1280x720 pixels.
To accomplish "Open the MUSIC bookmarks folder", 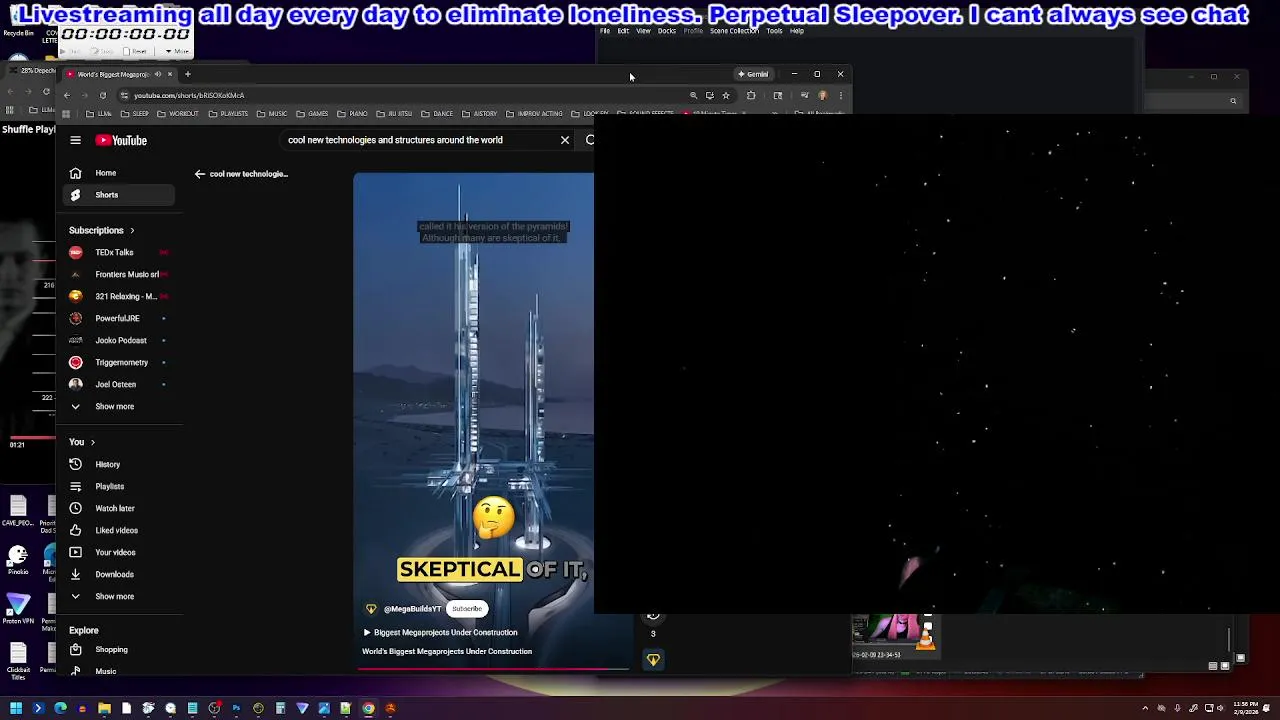I will (272, 114).
